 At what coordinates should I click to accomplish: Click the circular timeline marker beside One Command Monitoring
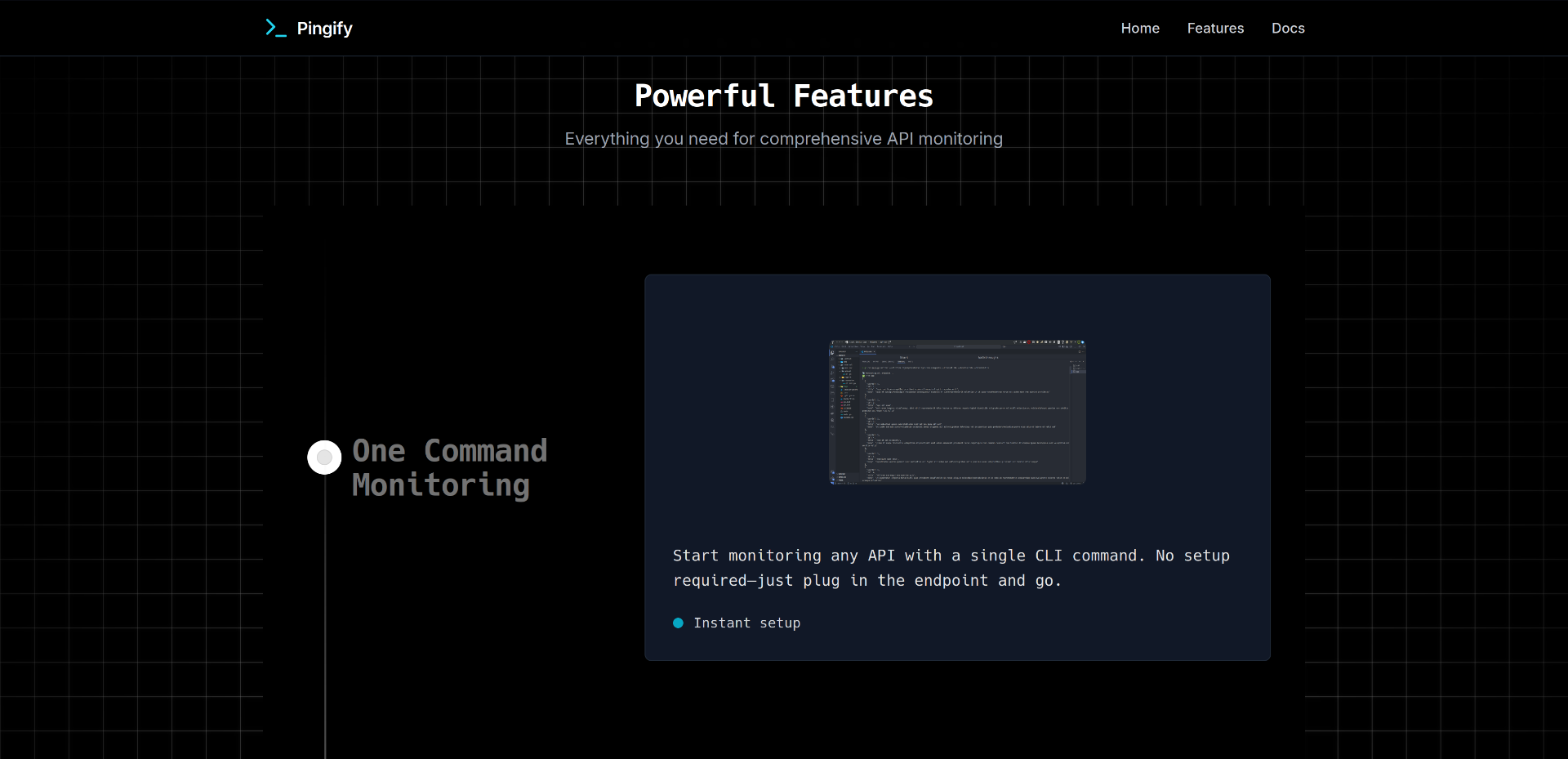[x=323, y=458]
